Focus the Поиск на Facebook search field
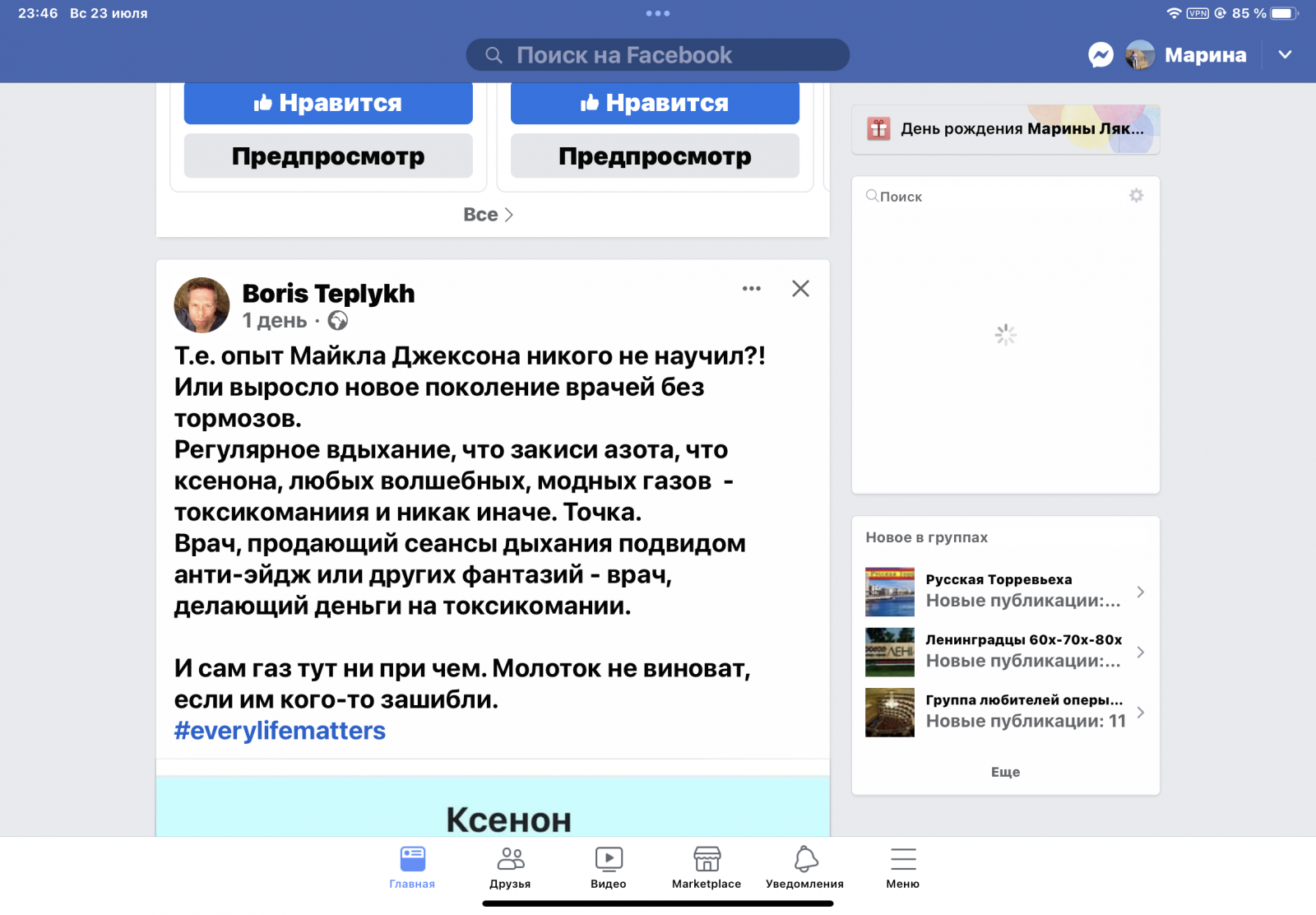This screenshot has height=915, width=1316. coord(658,55)
